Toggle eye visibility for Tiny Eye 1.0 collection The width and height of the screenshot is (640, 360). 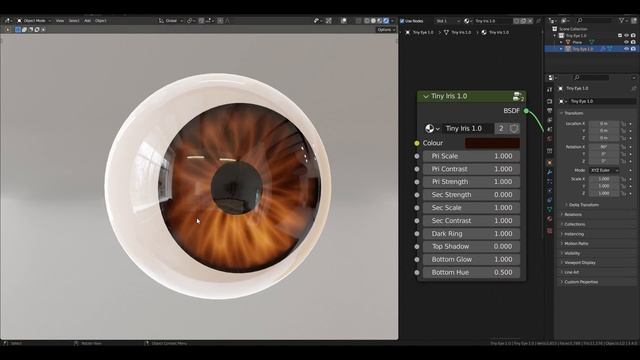tap(627, 36)
